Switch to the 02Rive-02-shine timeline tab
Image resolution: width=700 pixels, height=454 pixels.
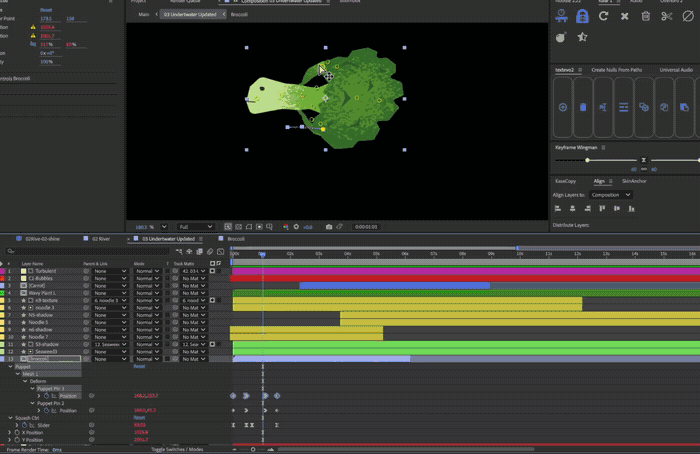pyautogui.click(x=42, y=239)
